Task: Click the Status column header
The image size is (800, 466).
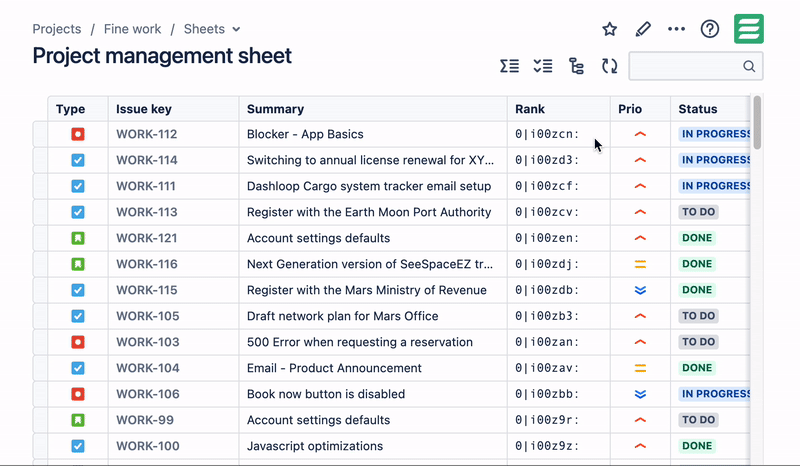Action: click(710, 109)
